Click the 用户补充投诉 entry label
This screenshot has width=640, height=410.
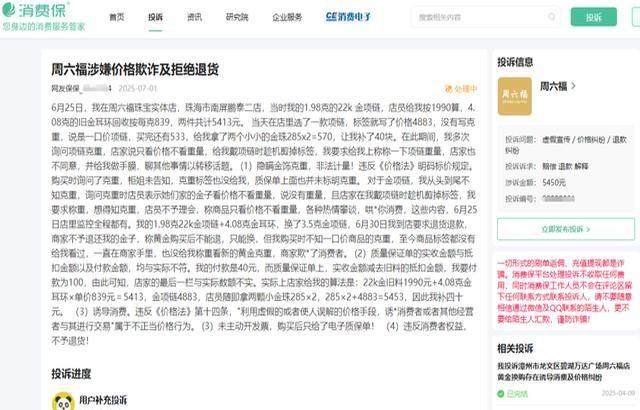(103, 400)
